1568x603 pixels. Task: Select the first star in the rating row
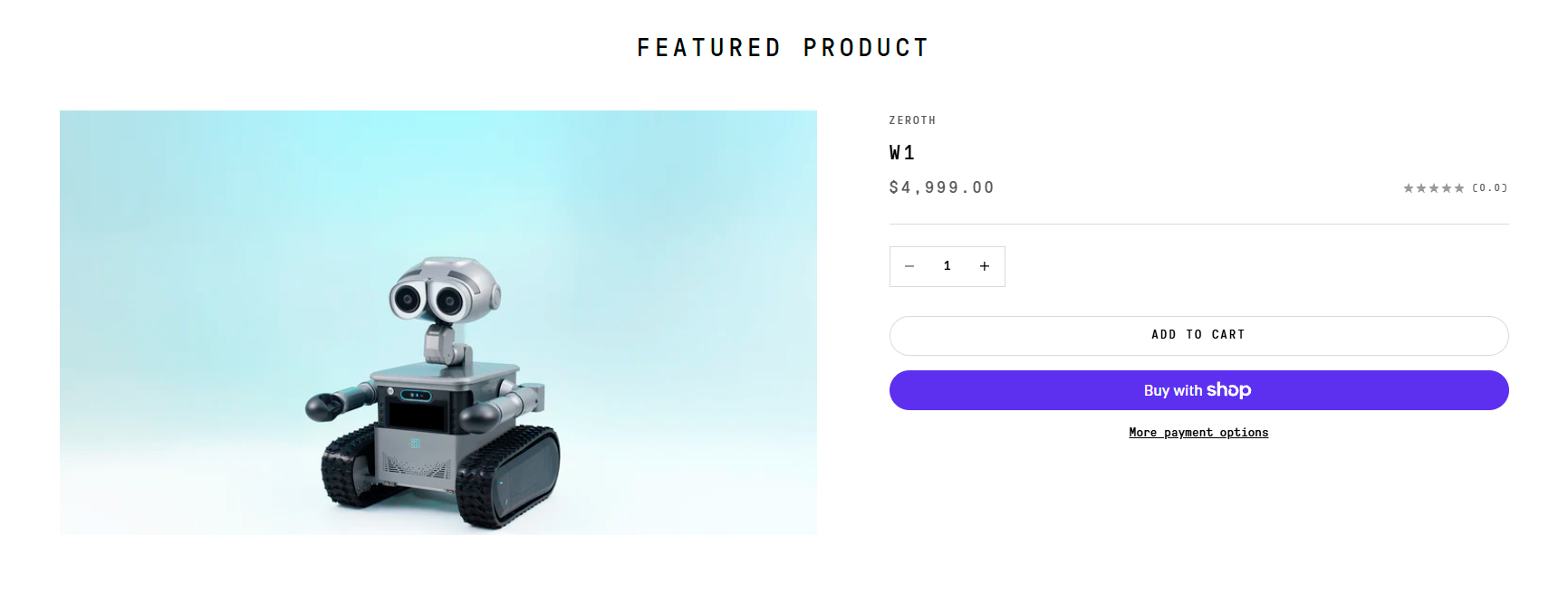tap(1408, 188)
